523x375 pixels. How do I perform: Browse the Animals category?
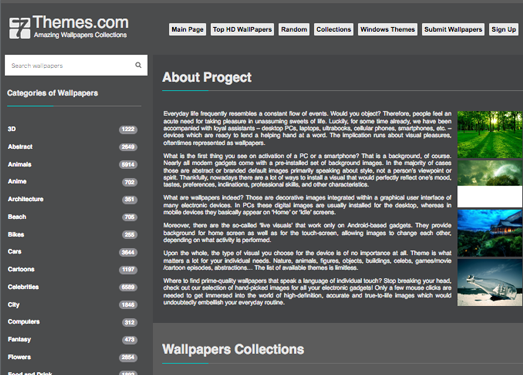click(19, 164)
